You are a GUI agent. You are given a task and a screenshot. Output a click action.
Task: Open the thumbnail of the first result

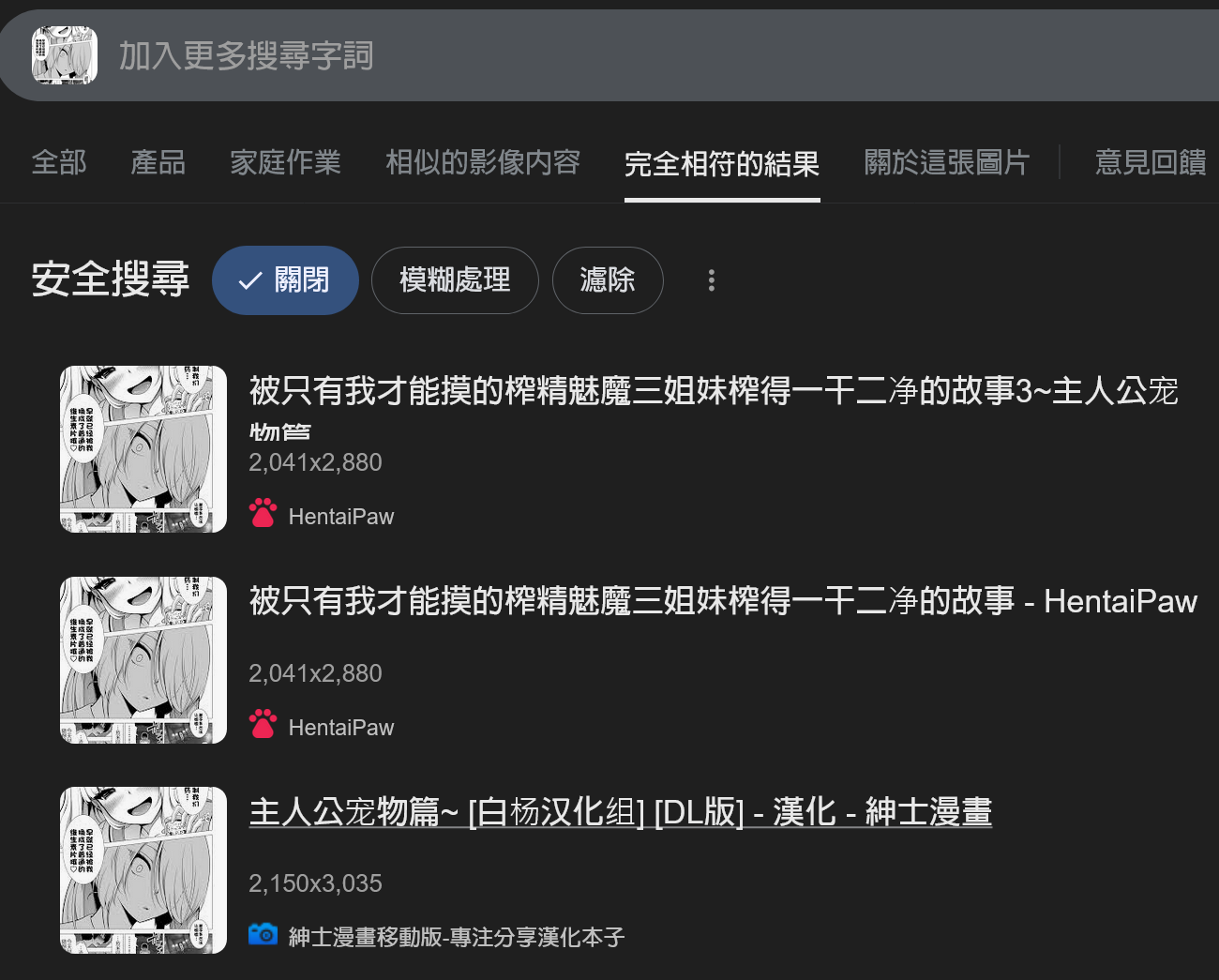coord(143,449)
